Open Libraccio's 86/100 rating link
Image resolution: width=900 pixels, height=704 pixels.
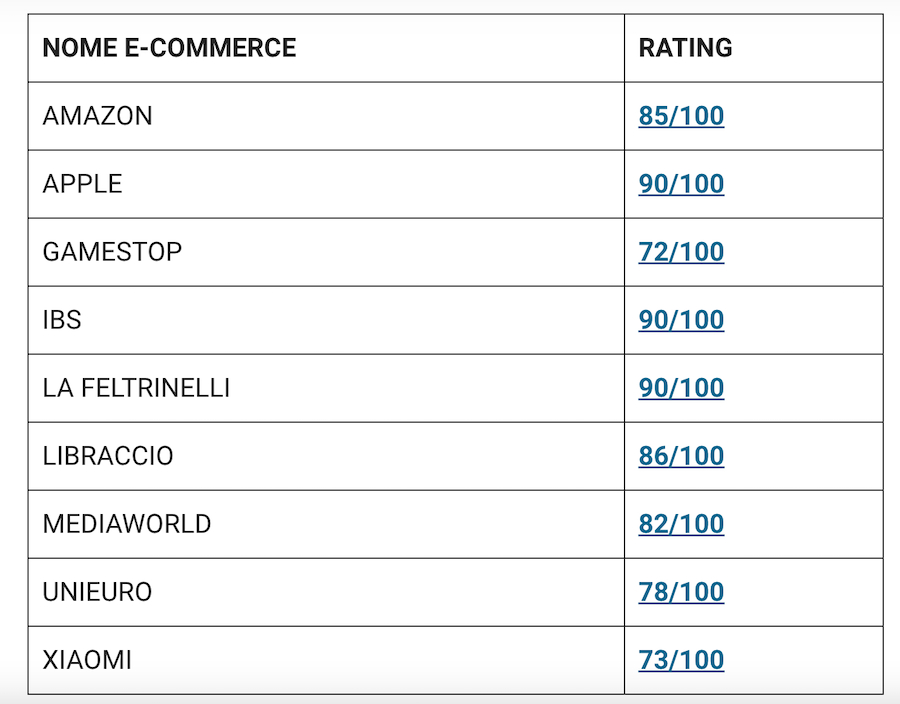pos(681,456)
